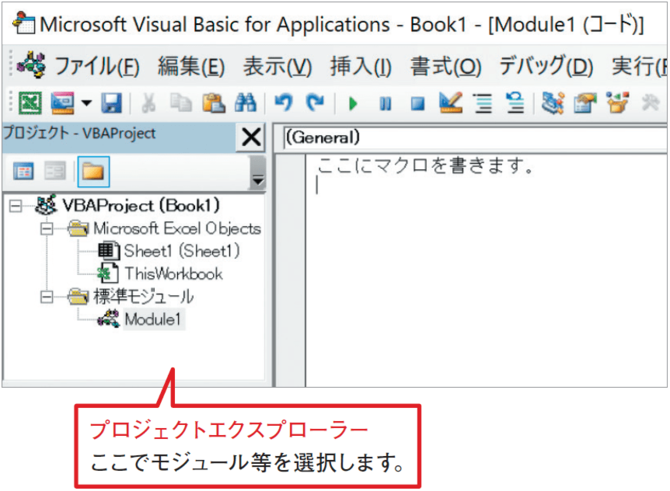Image resolution: width=670 pixels, height=491 pixels.
Task: Click the outdent lines toolbar icon
Action: point(515,103)
